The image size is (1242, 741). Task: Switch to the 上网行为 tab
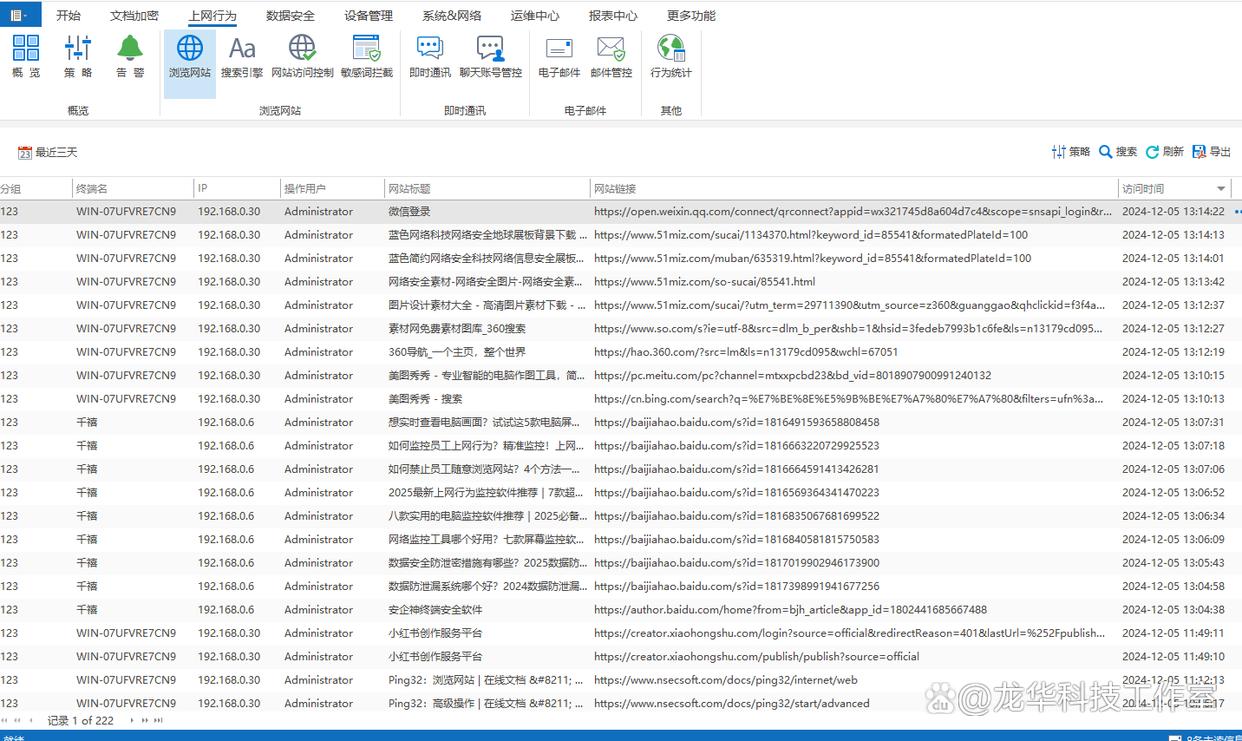coord(212,16)
